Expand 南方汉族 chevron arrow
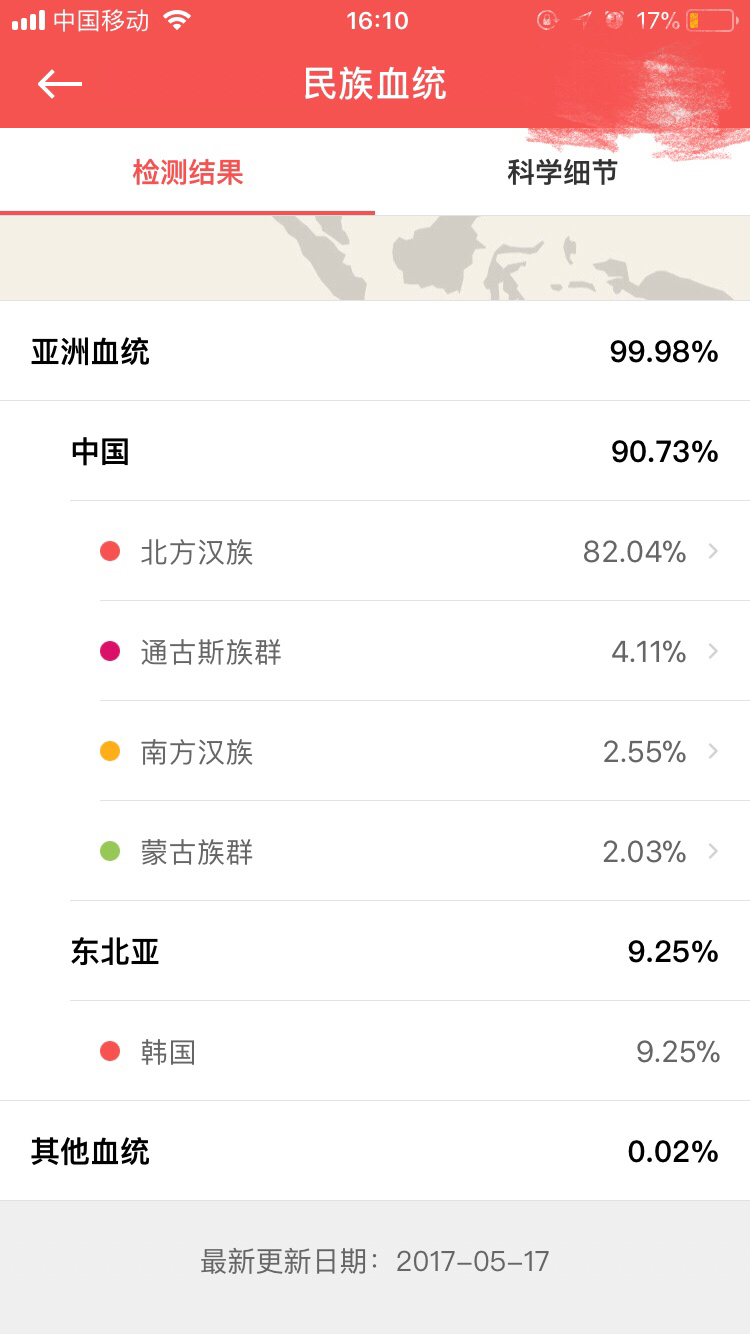This screenshot has height=1334, width=750. (713, 751)
